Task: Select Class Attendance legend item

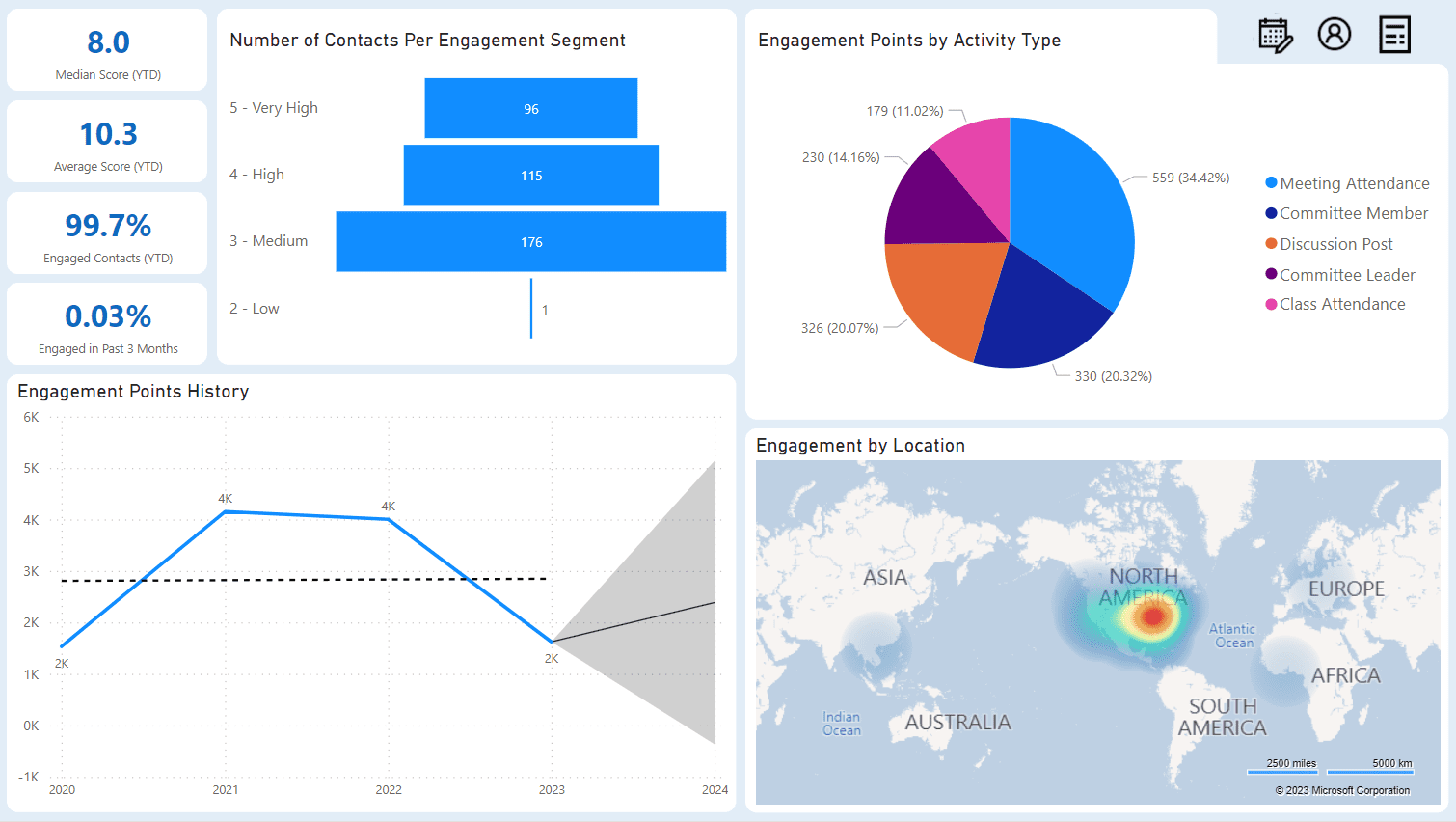Action: point(1335,304)
